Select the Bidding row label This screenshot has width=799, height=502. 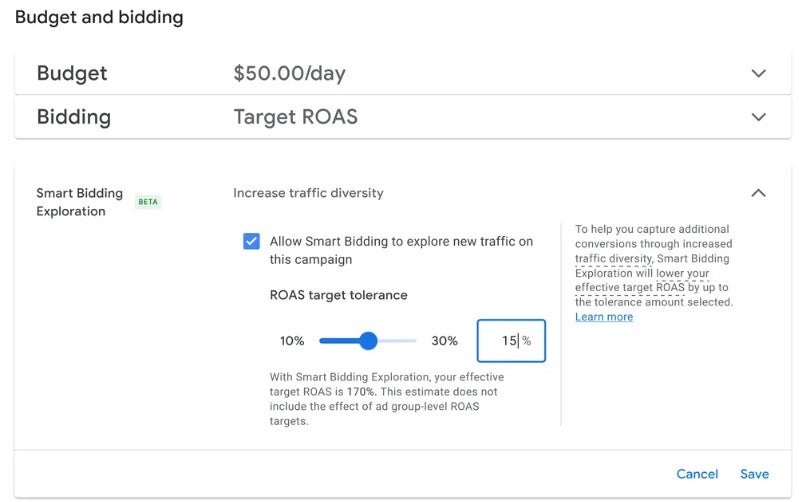coord(74,117)
